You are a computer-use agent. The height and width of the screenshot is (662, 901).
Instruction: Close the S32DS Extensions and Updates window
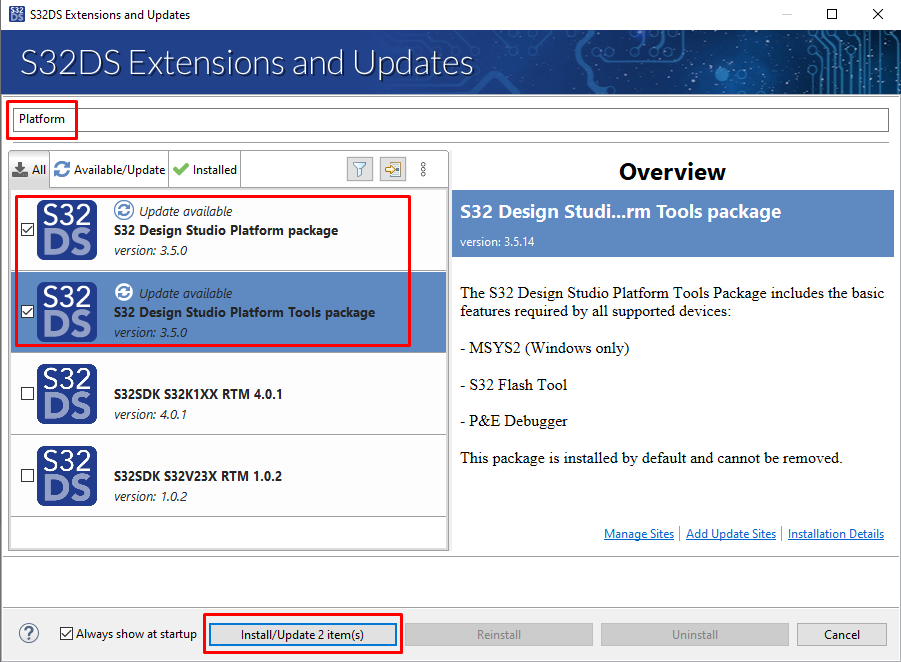[x=877, y=14]
